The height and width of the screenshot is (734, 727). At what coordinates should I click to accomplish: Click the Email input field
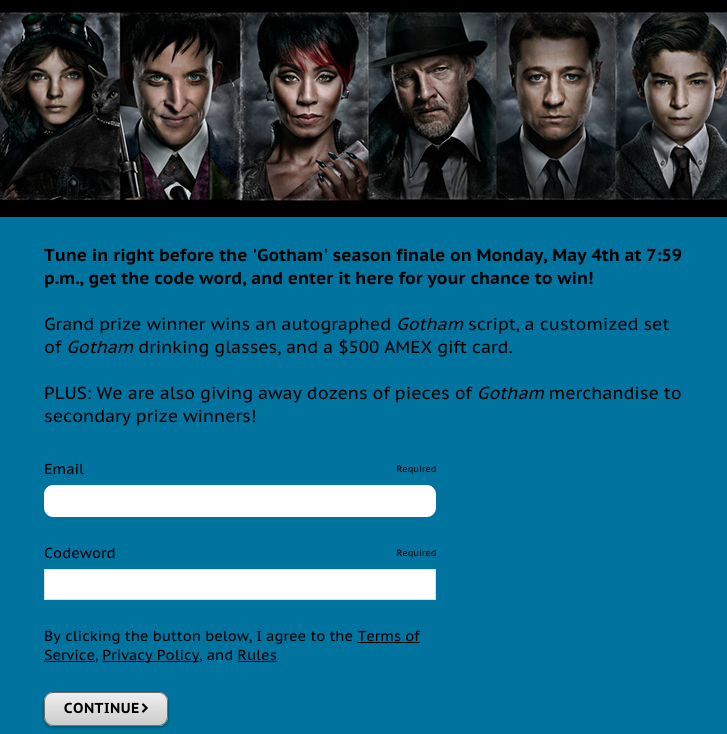240,501
